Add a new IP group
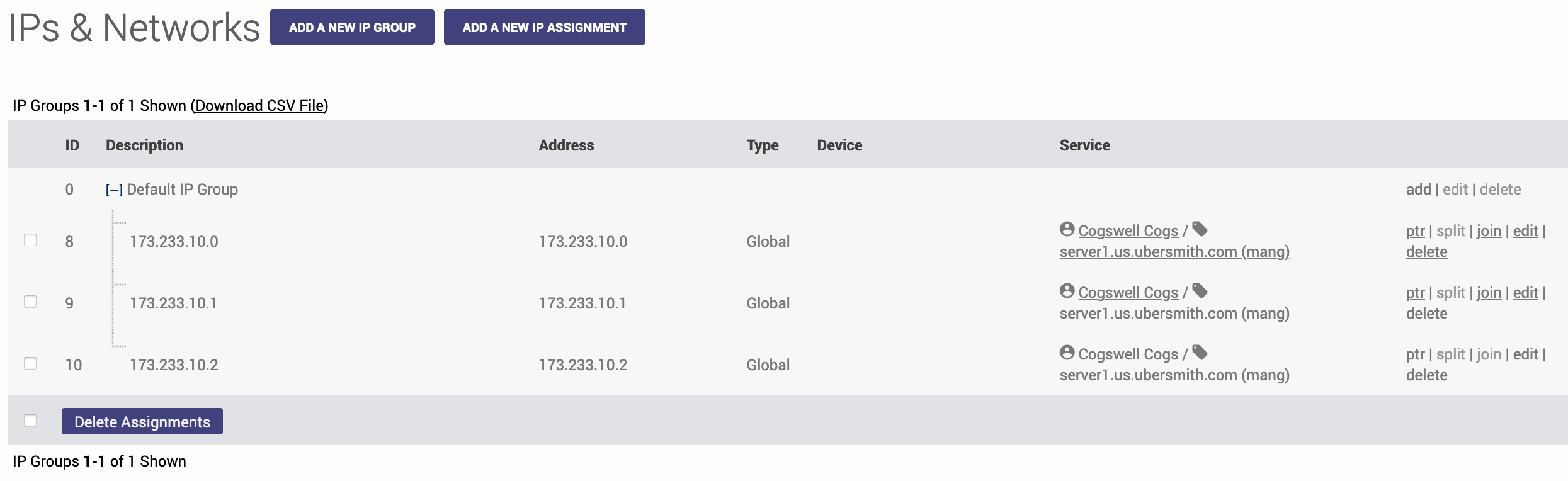1568x481 pixels. [x=352, y=27]
